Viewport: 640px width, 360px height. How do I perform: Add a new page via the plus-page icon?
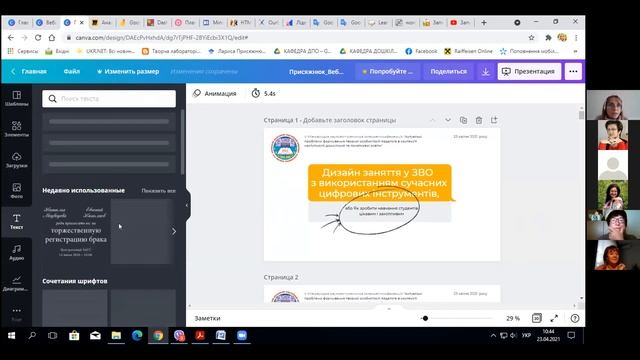coord(494,120)
